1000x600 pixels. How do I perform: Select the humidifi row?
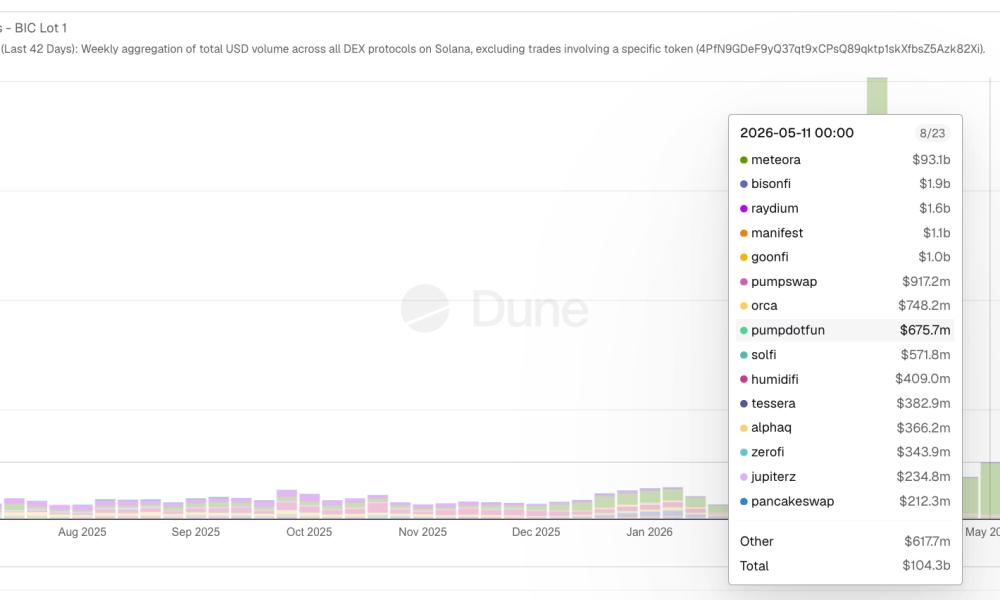pos(844,379)
